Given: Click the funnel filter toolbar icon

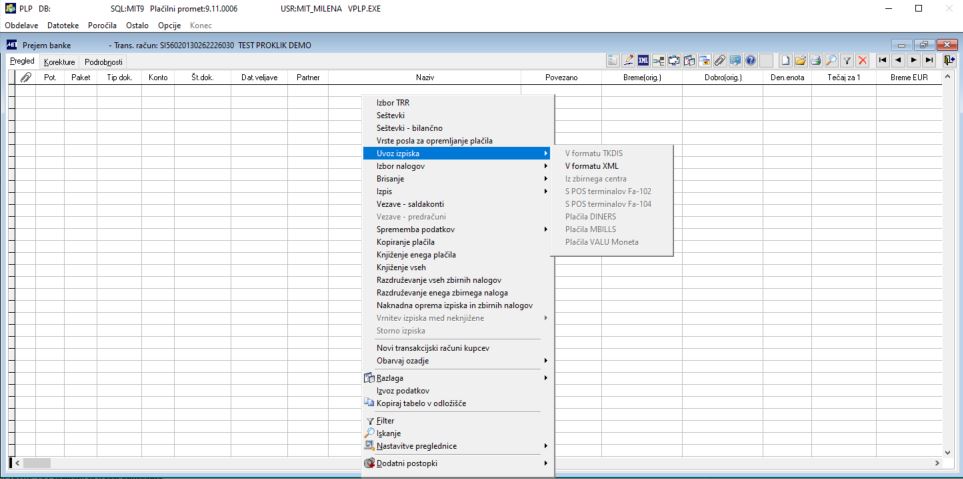Looking at the screenshot, I should coord(847,60).
